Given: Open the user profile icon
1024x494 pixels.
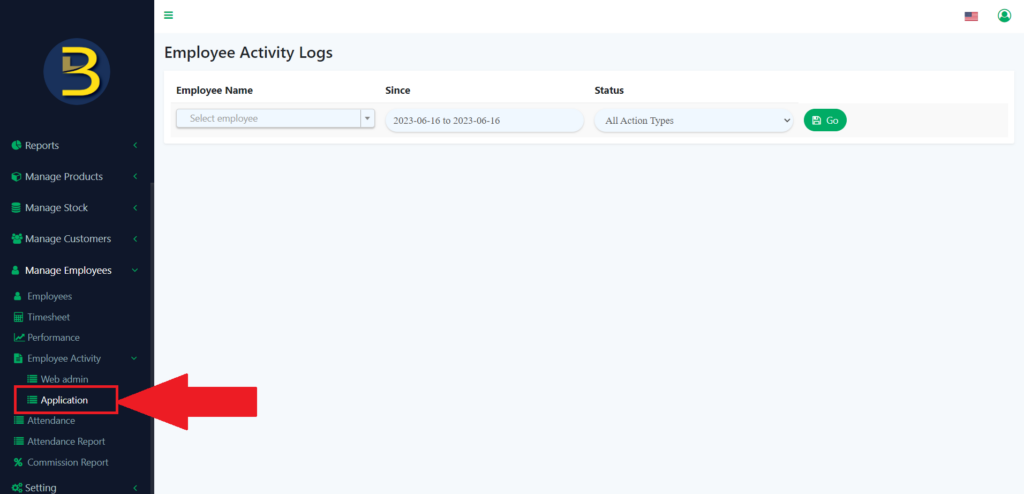Looking at the screenshot, I should tap(1004, 16).
